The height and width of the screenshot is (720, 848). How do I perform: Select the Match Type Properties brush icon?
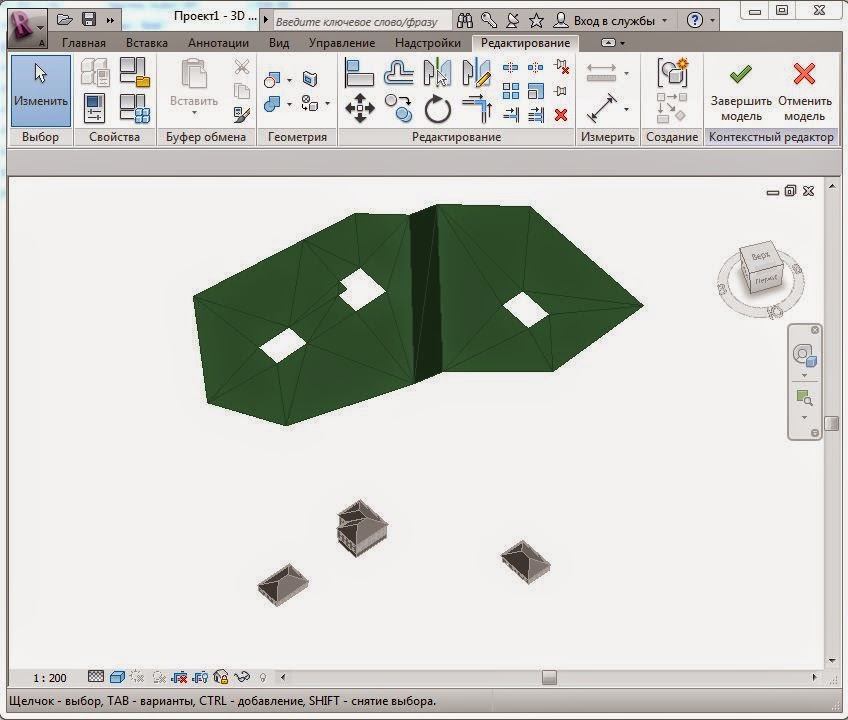242,114
